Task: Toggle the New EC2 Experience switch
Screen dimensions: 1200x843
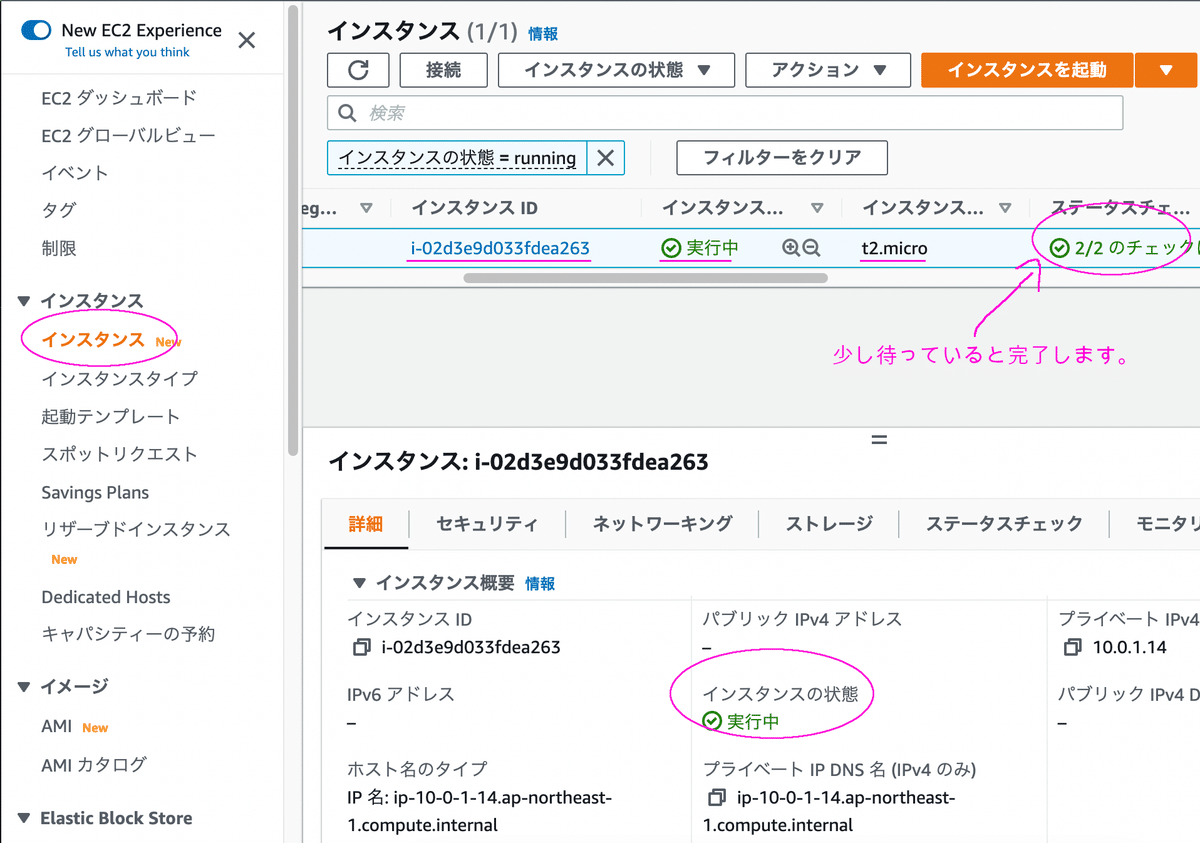Action: tap(36, 31)
